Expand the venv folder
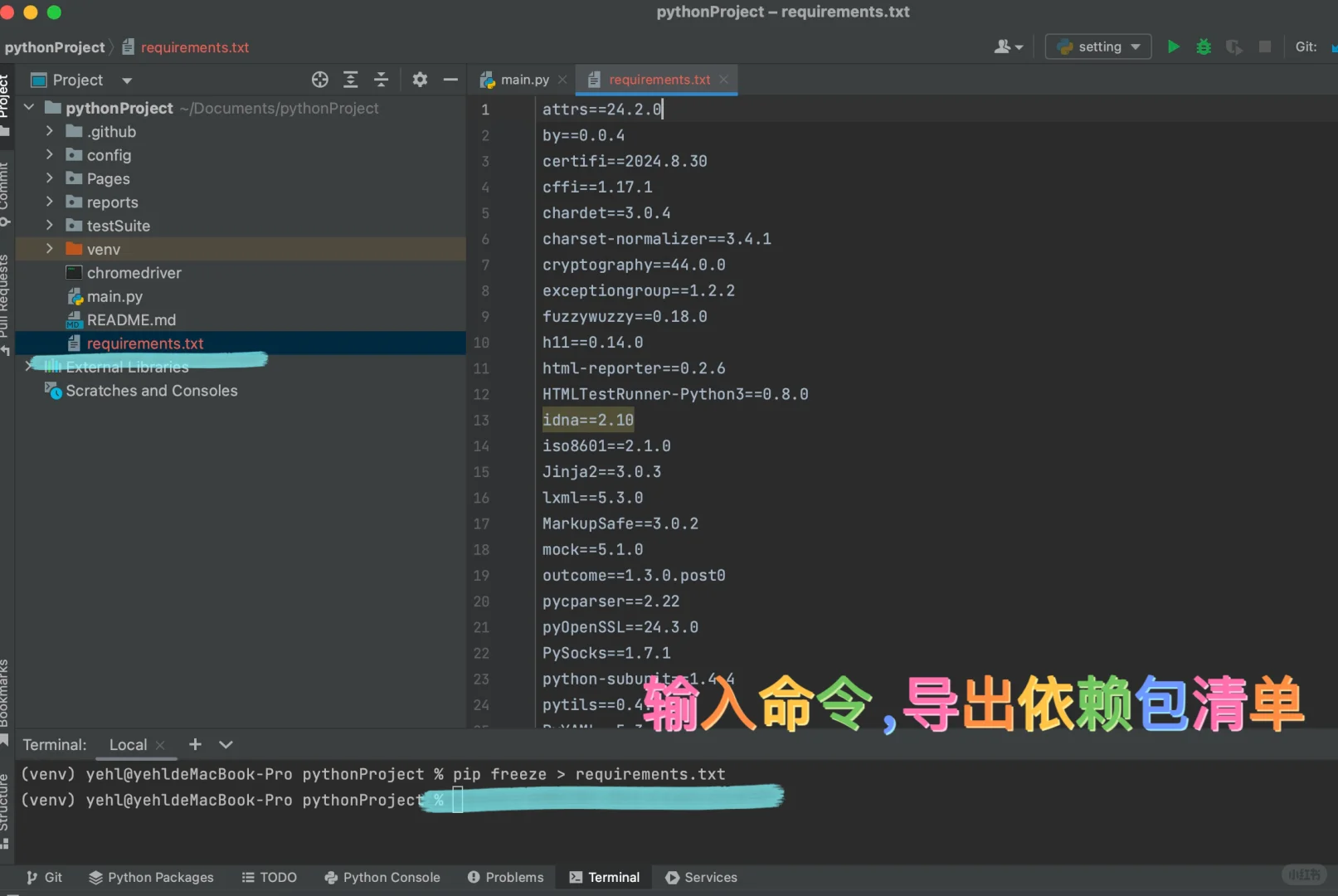This screenshot has height=896, width=1338. pos(50,248)
